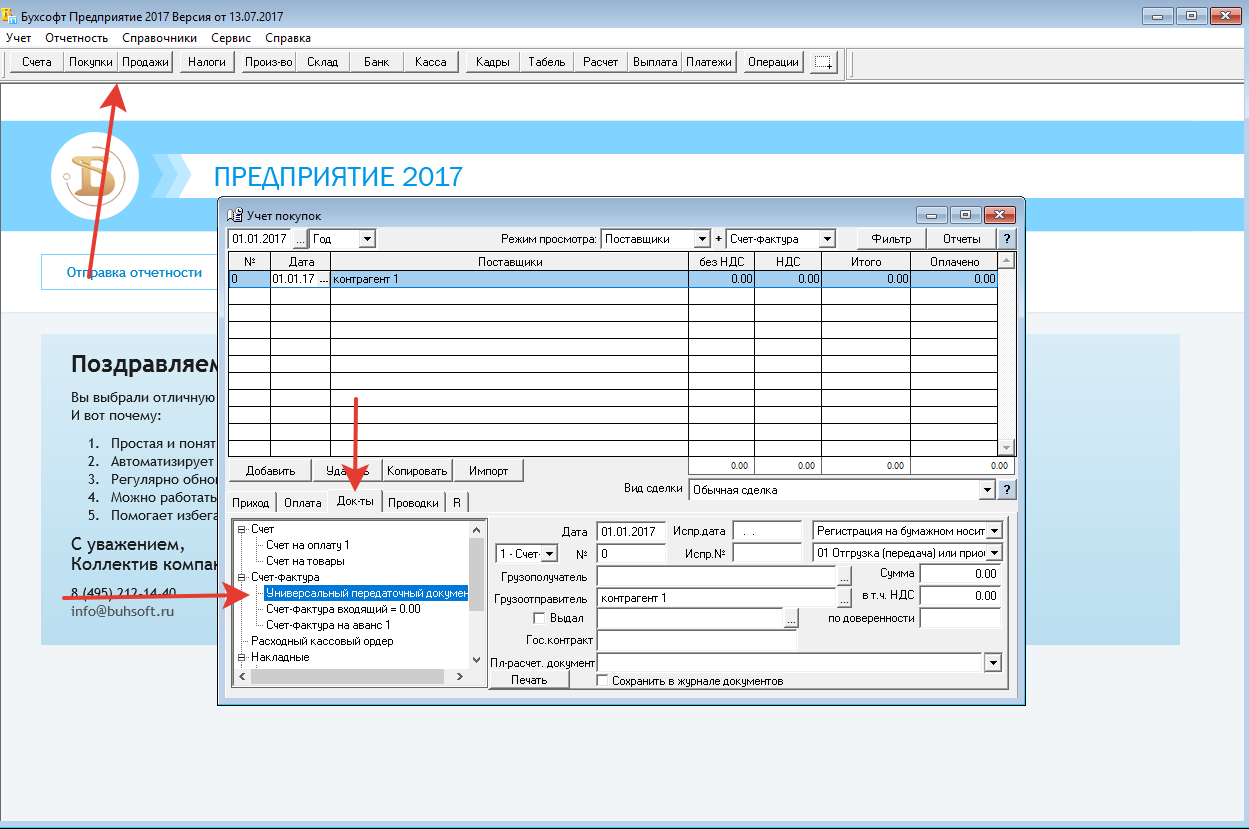
Task: Open the Банк toolbar section
Action: (377, 62)
